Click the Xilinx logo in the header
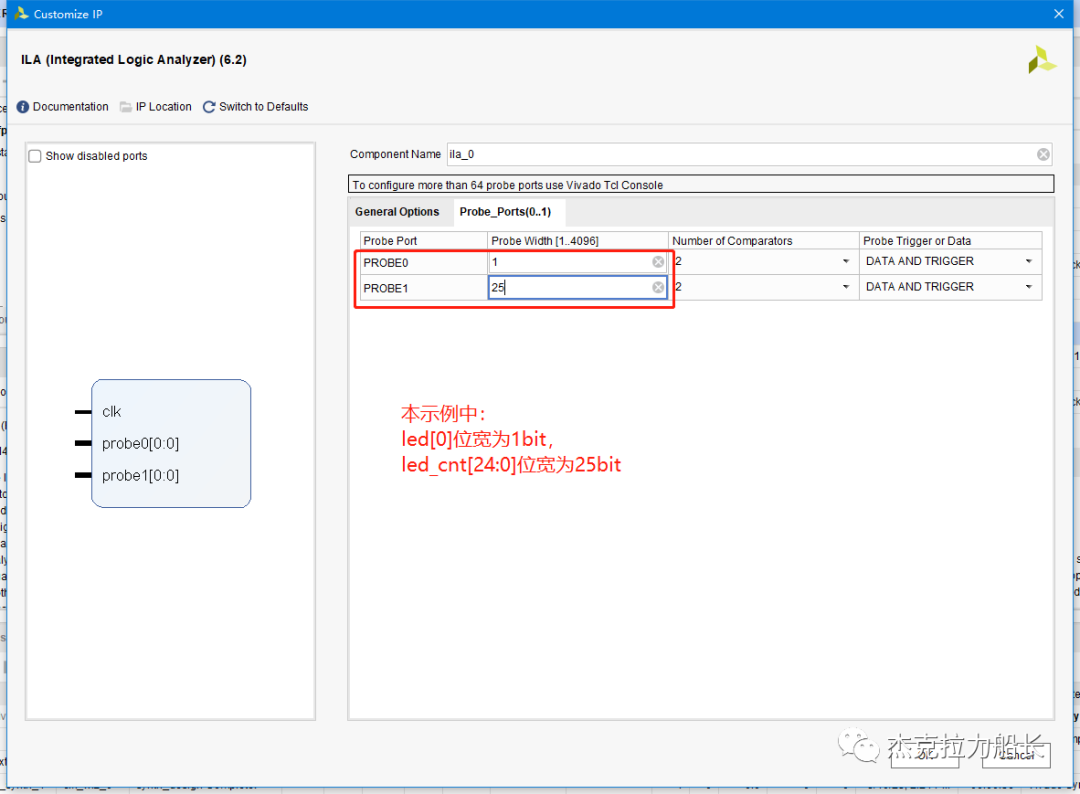This screenshot has width=1080, height=794. pos(1041,60)
